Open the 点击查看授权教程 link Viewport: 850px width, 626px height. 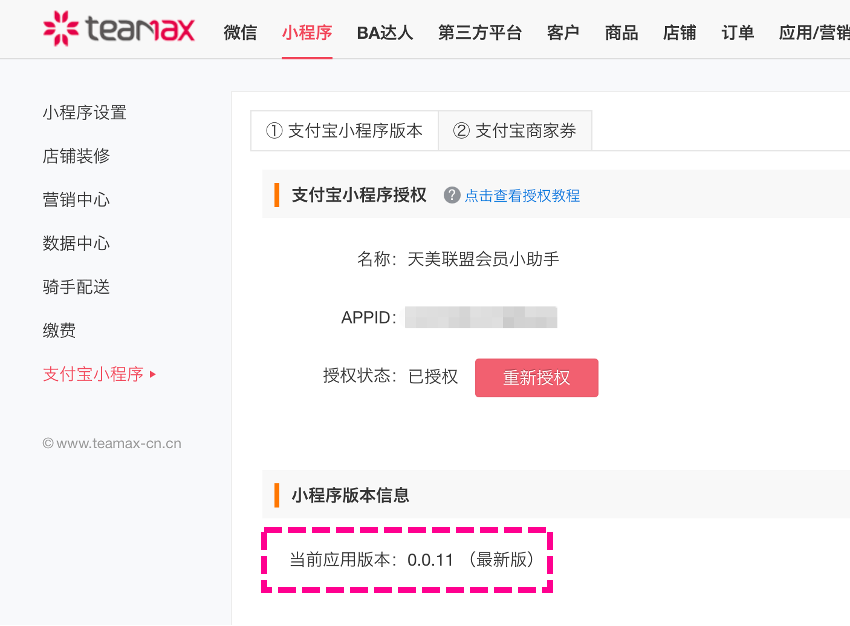[522, 196]
